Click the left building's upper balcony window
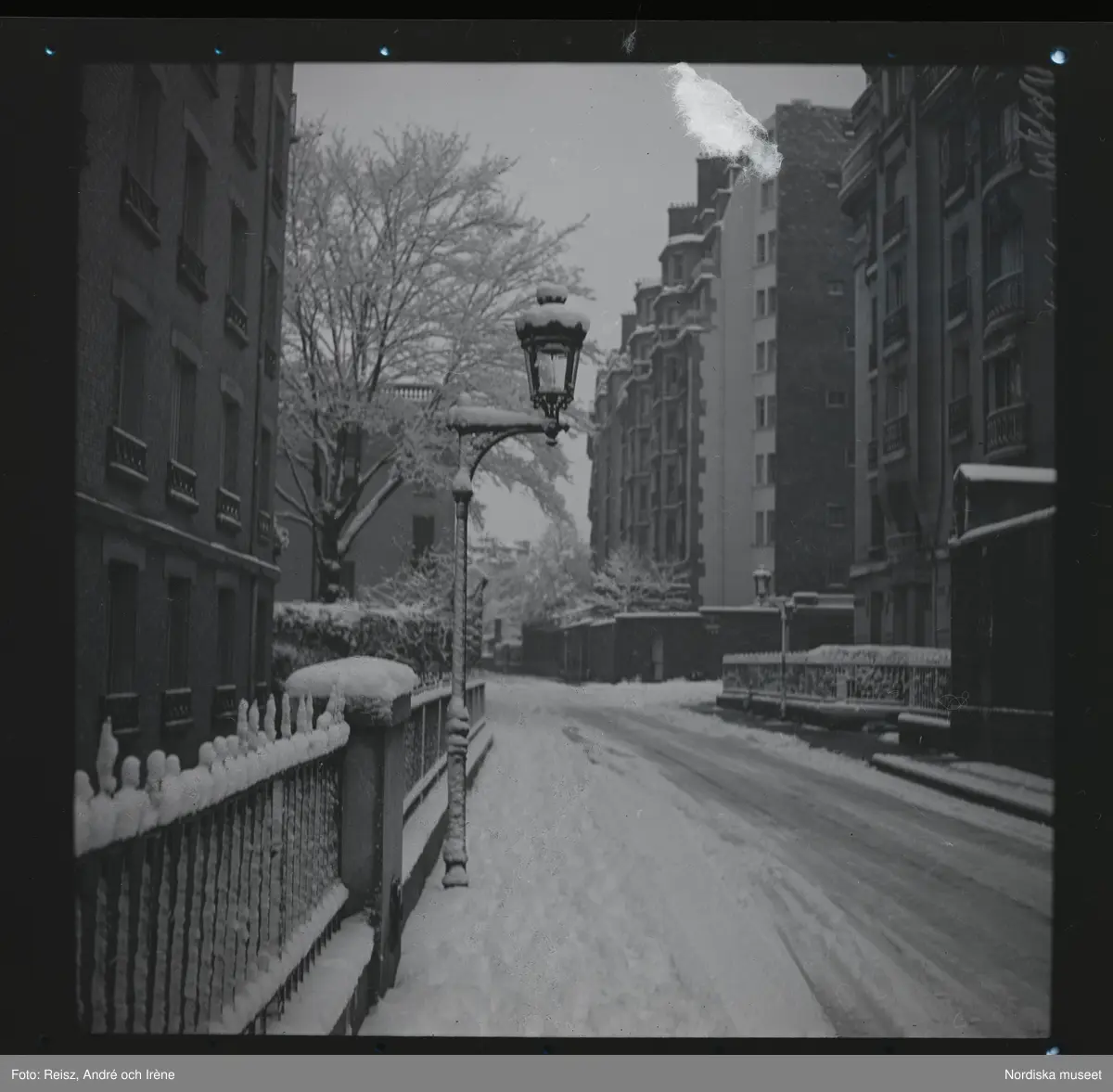The height and width of the screenshot is (1092, 1113). (139, 199)
